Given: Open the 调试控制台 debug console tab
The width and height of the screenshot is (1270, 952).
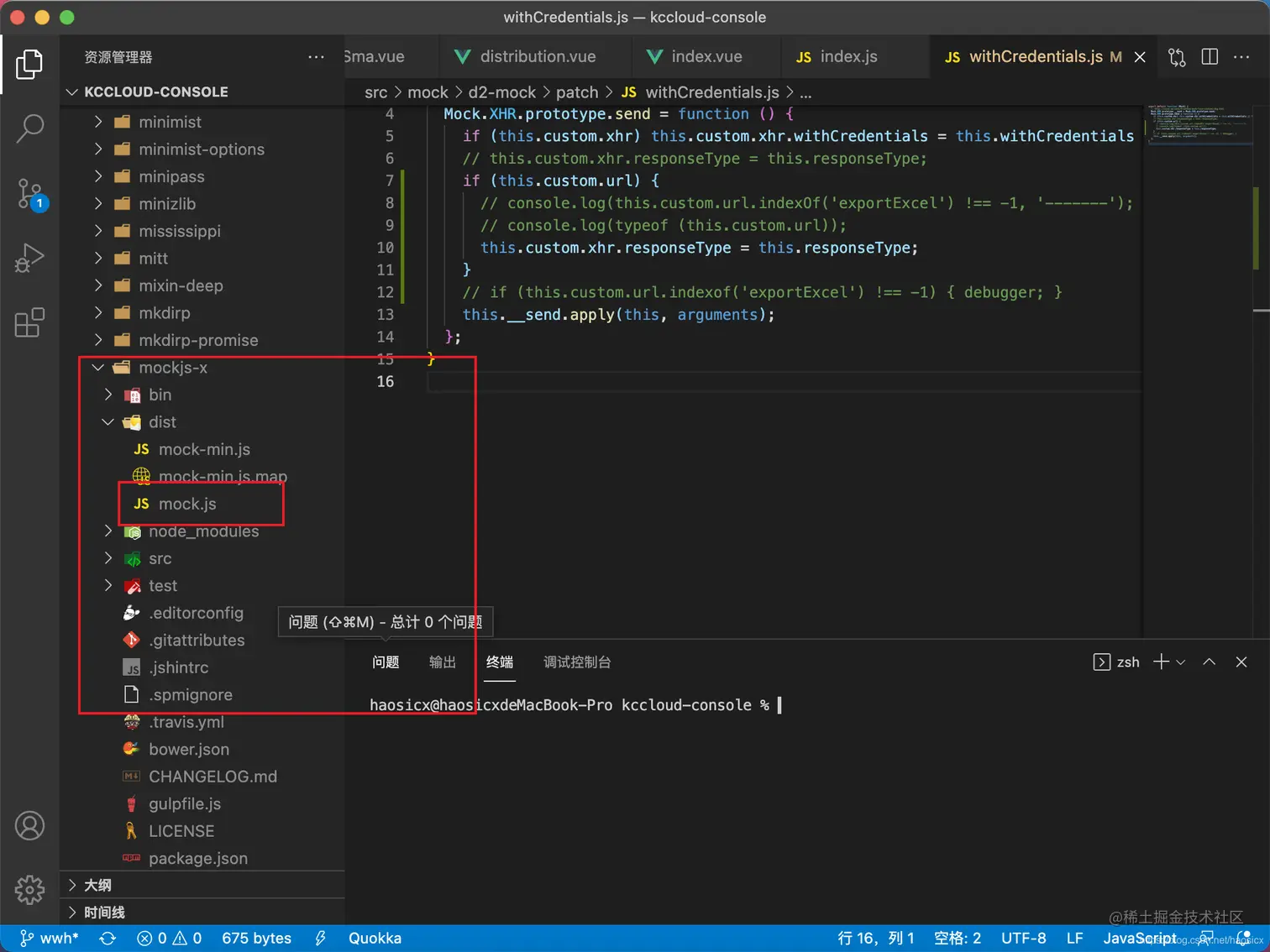Looking at the screenshot, I should click(x=577, y=662).
